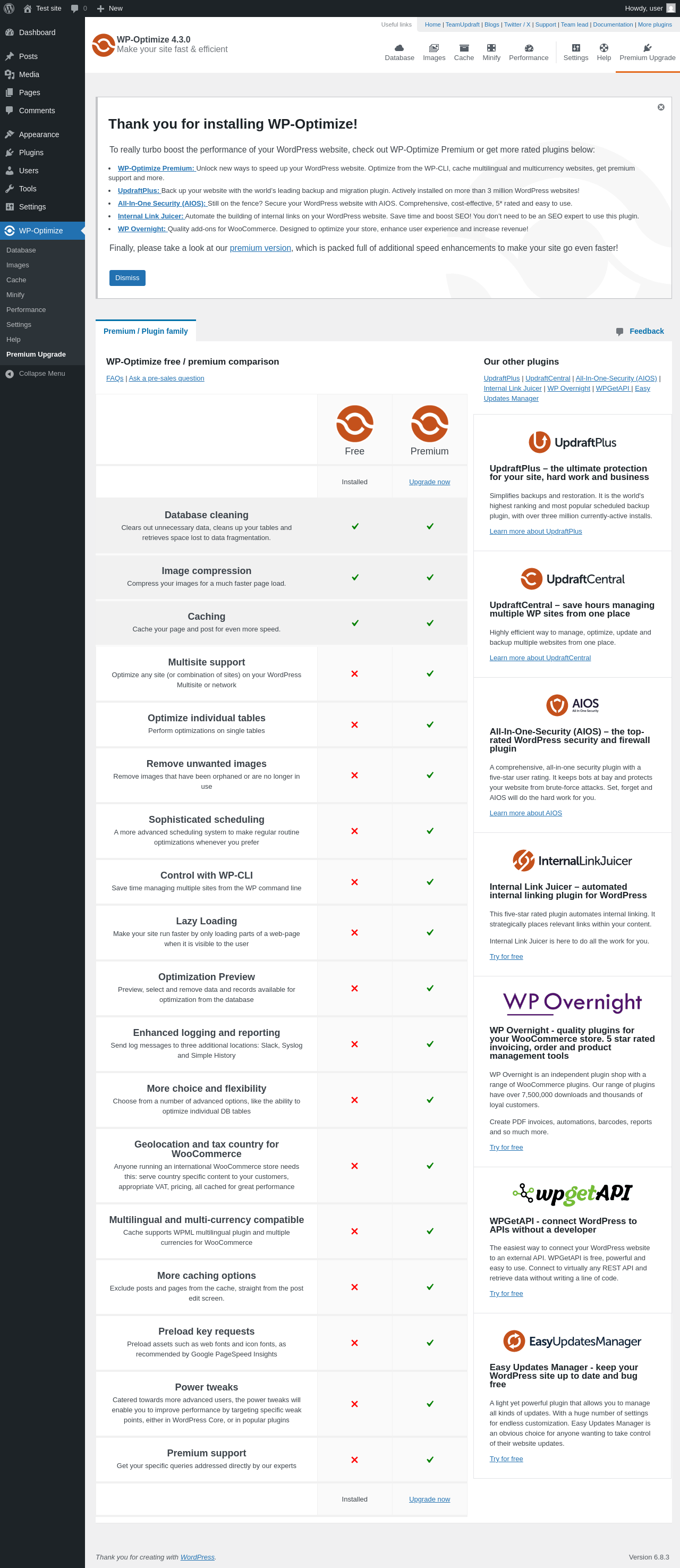
Task: Close the thank-you notice with X icon
Action: [660, 107]
